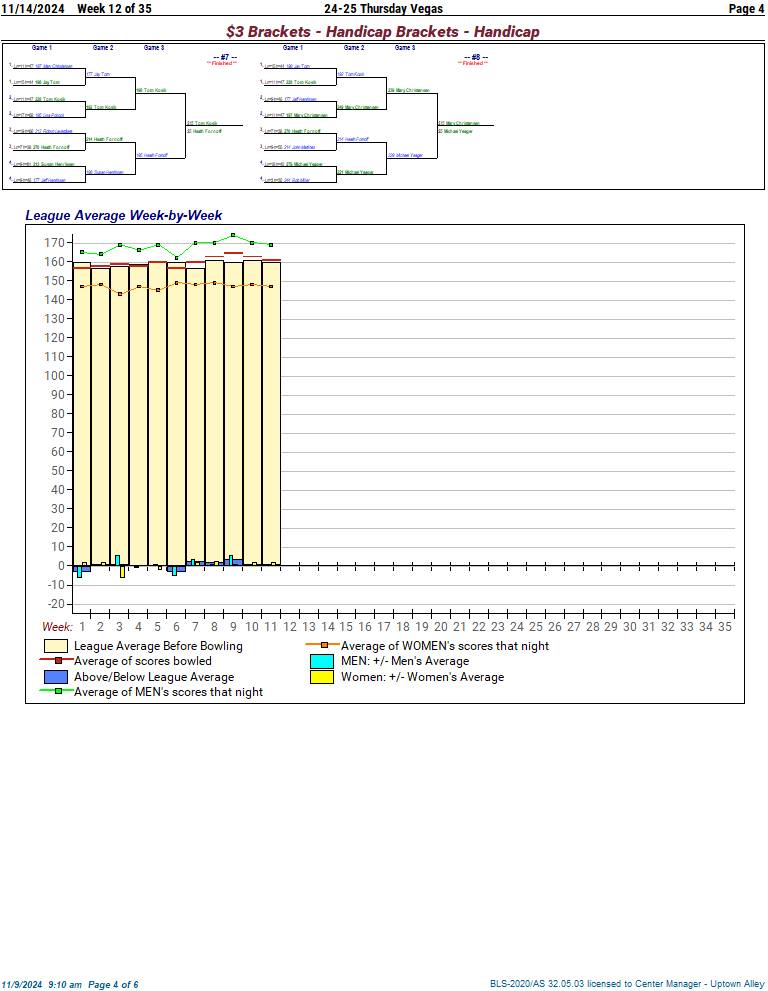Click the orange WOMEN's scores legend marker
This screenshot has height=991, width=768.
coord(324,645)
